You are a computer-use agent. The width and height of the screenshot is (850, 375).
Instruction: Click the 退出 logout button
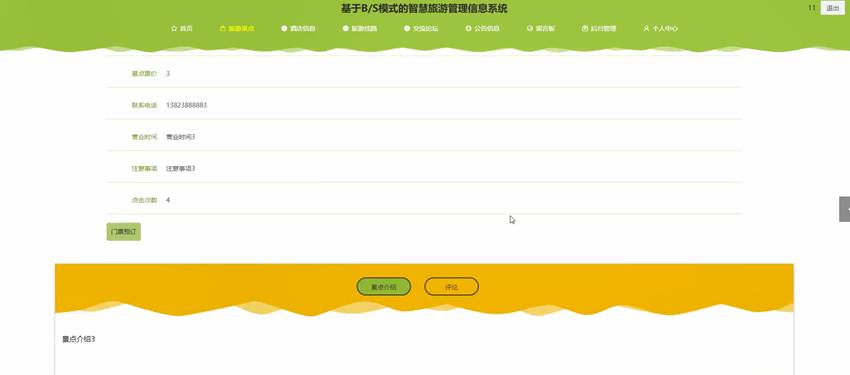point(833,8)
